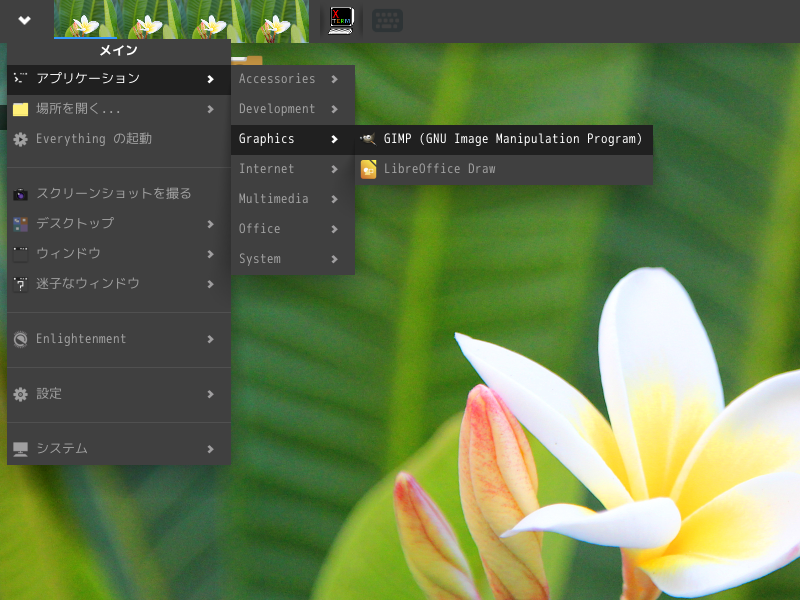The width and height of the screenshot is (800, 600).
Task: Expand arrow next to 設定
Action: click(x=210, y=394)
